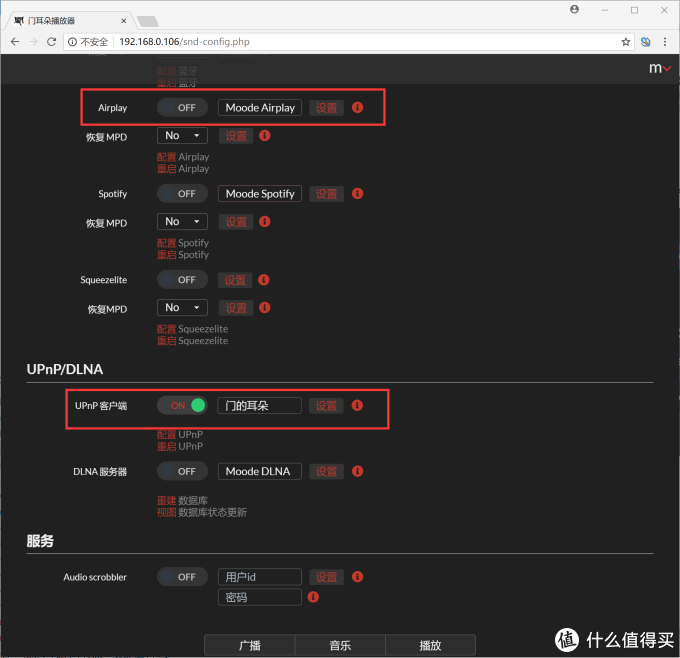
Task: Click info icon for 恢复MPD under Squeezelite
Action: (265, 308)
